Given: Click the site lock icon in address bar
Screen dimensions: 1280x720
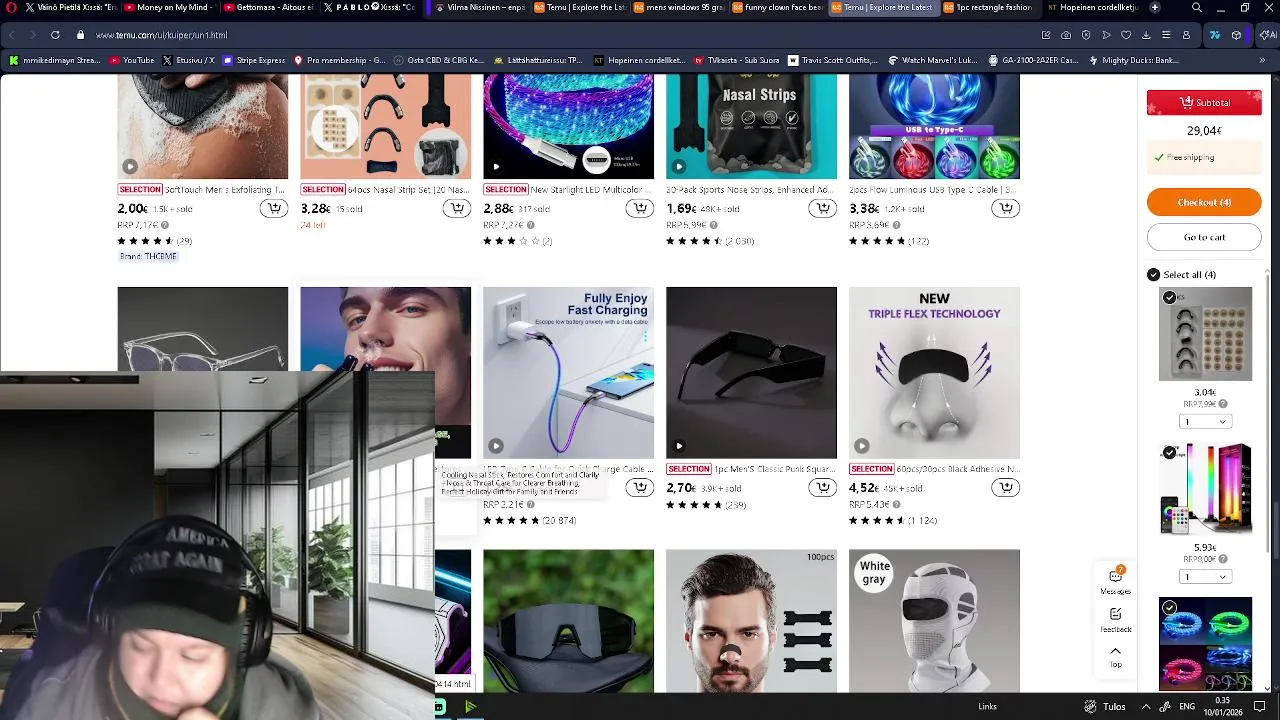Looking at the screenshot, I should click(x=81, y=35).
